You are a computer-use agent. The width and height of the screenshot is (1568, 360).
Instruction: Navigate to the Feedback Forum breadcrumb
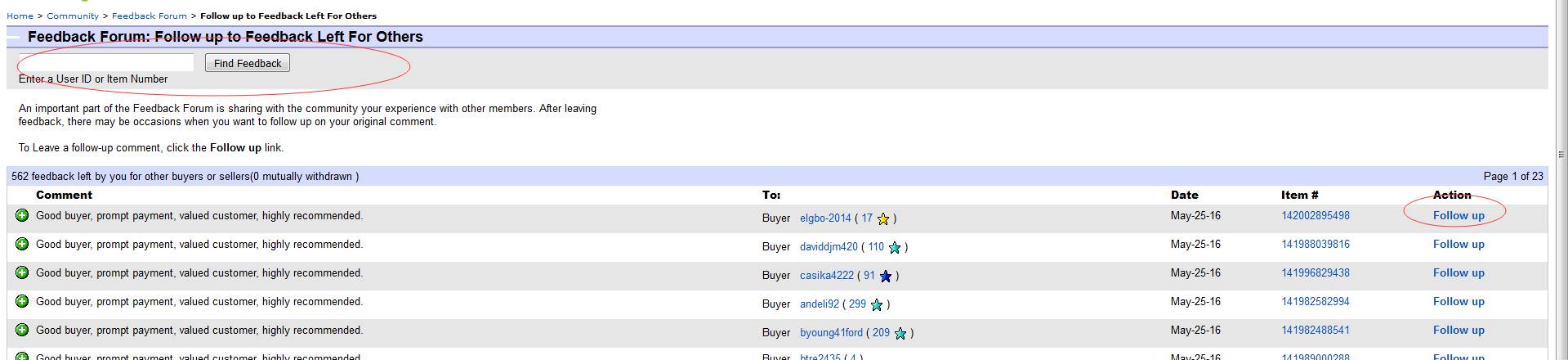pyautogui.click(x=150, y=16)
